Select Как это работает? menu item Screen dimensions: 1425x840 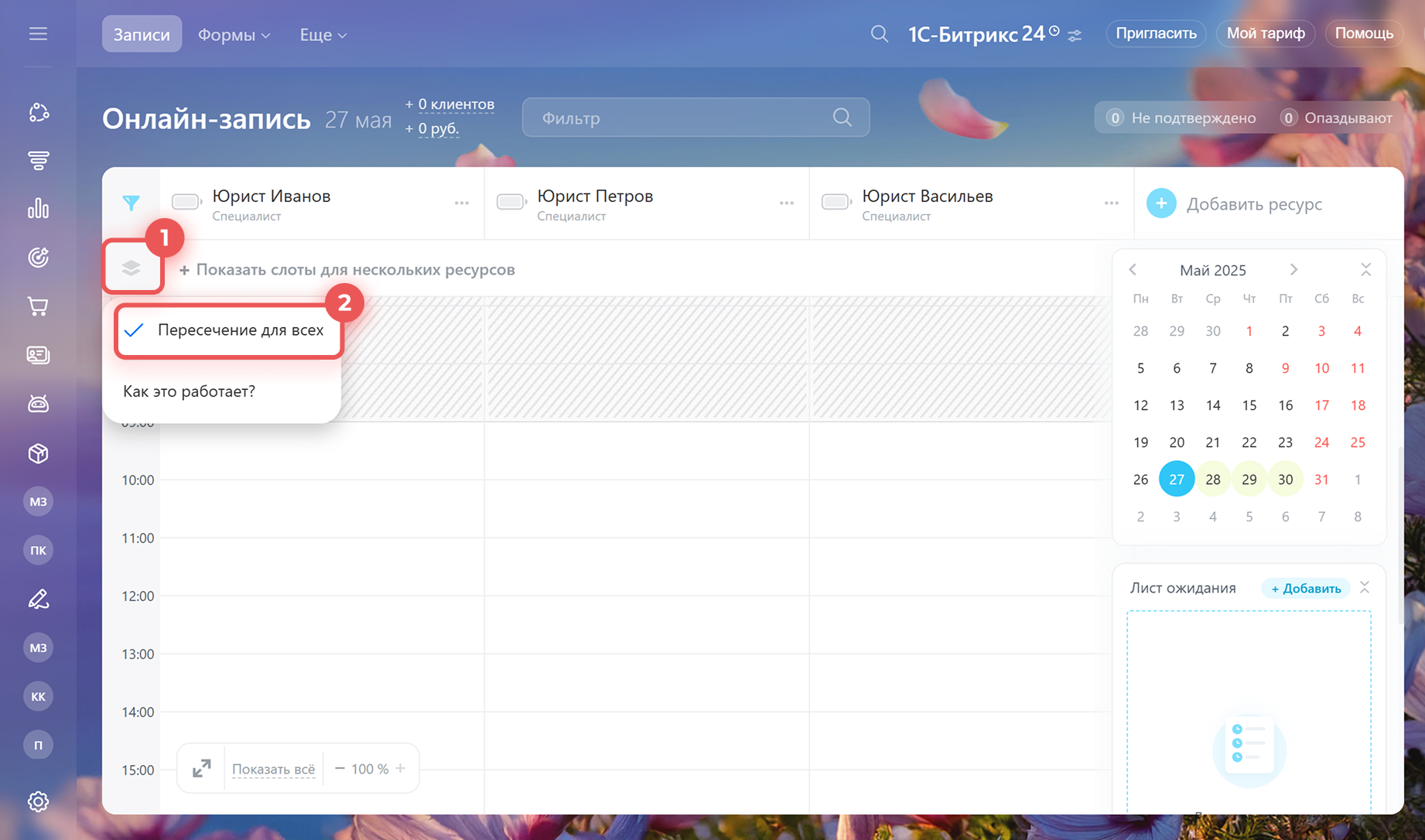click(190, 391)
